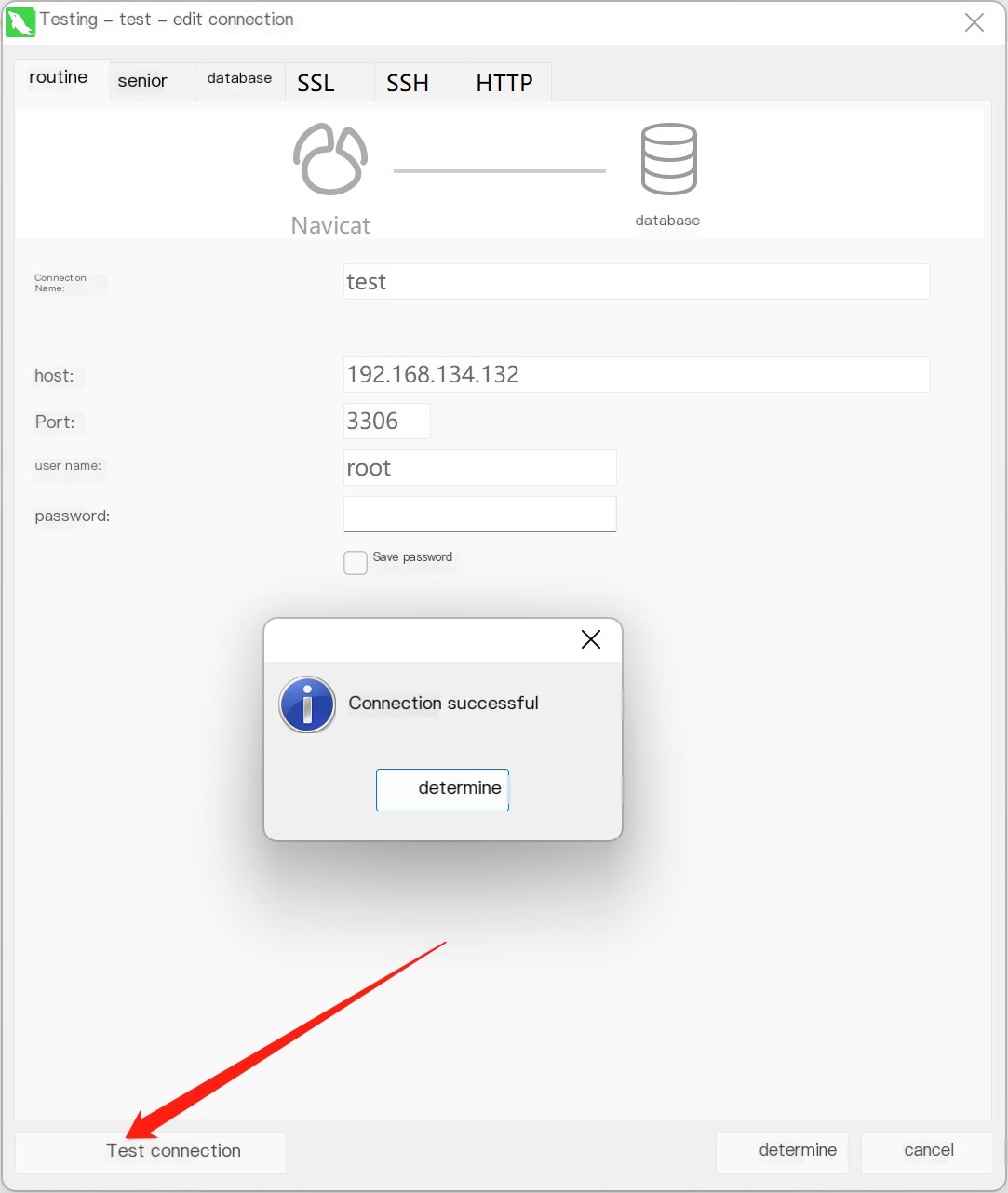Click the database label under the cylinder
This screenshot has width=1008, height=1193.
click(667, 221)
